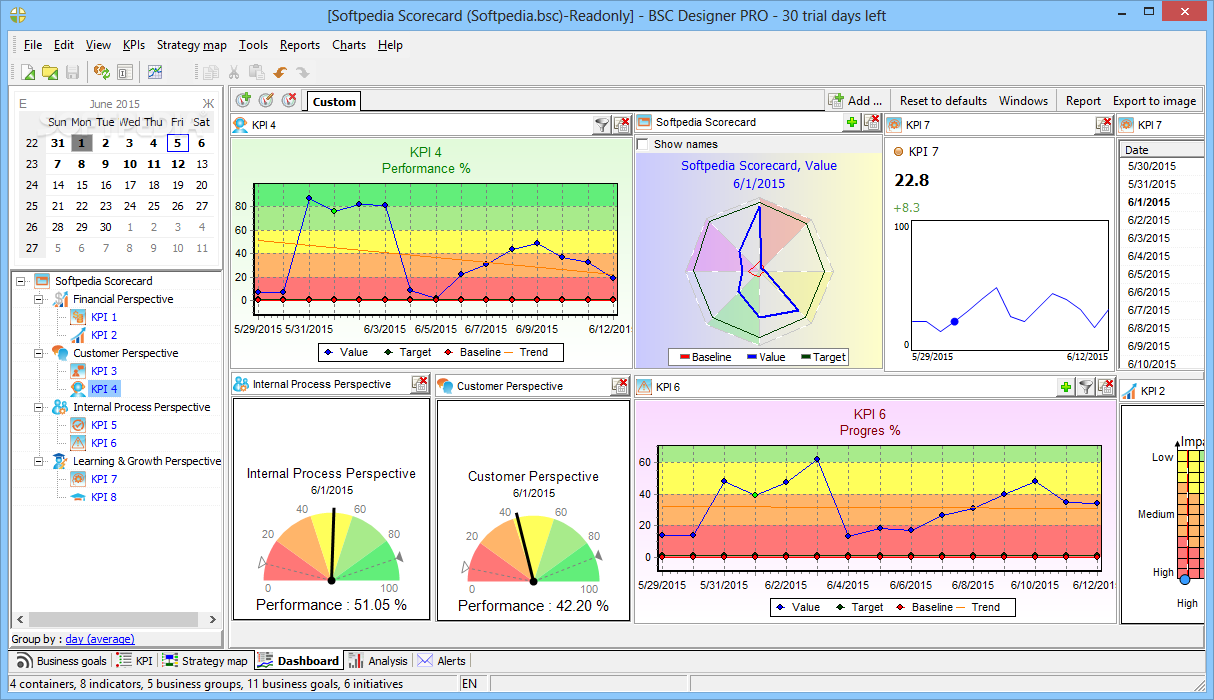
Task: Switch to the Analysis tab
Action: point(379,661)
